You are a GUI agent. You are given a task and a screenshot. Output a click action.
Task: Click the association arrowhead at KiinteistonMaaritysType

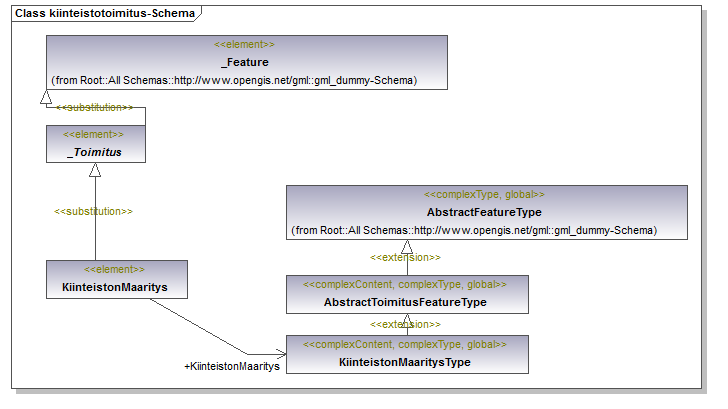coord(281,354)
